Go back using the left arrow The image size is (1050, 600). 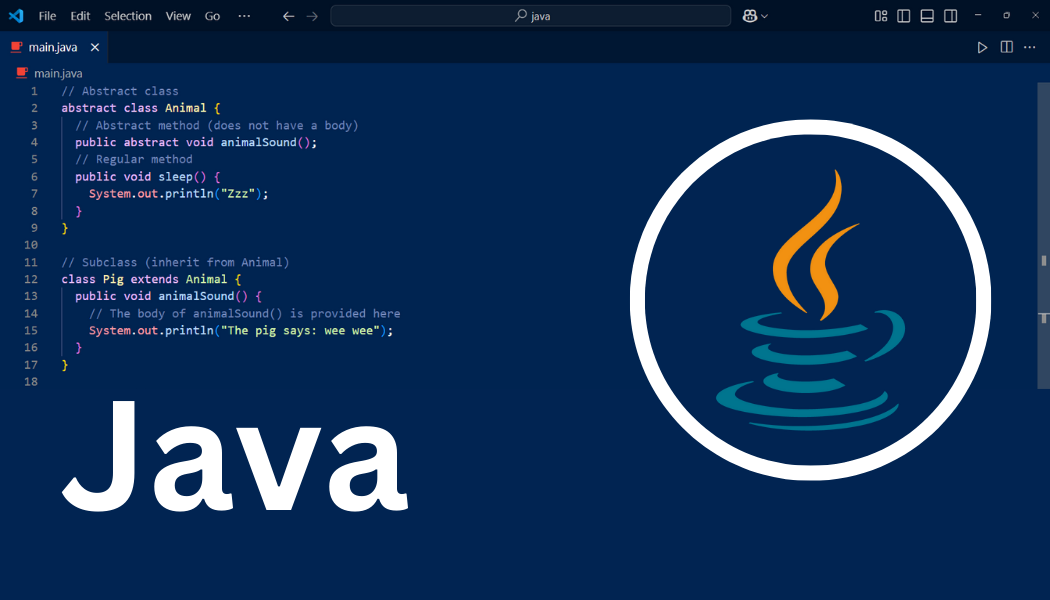[289, 16]
